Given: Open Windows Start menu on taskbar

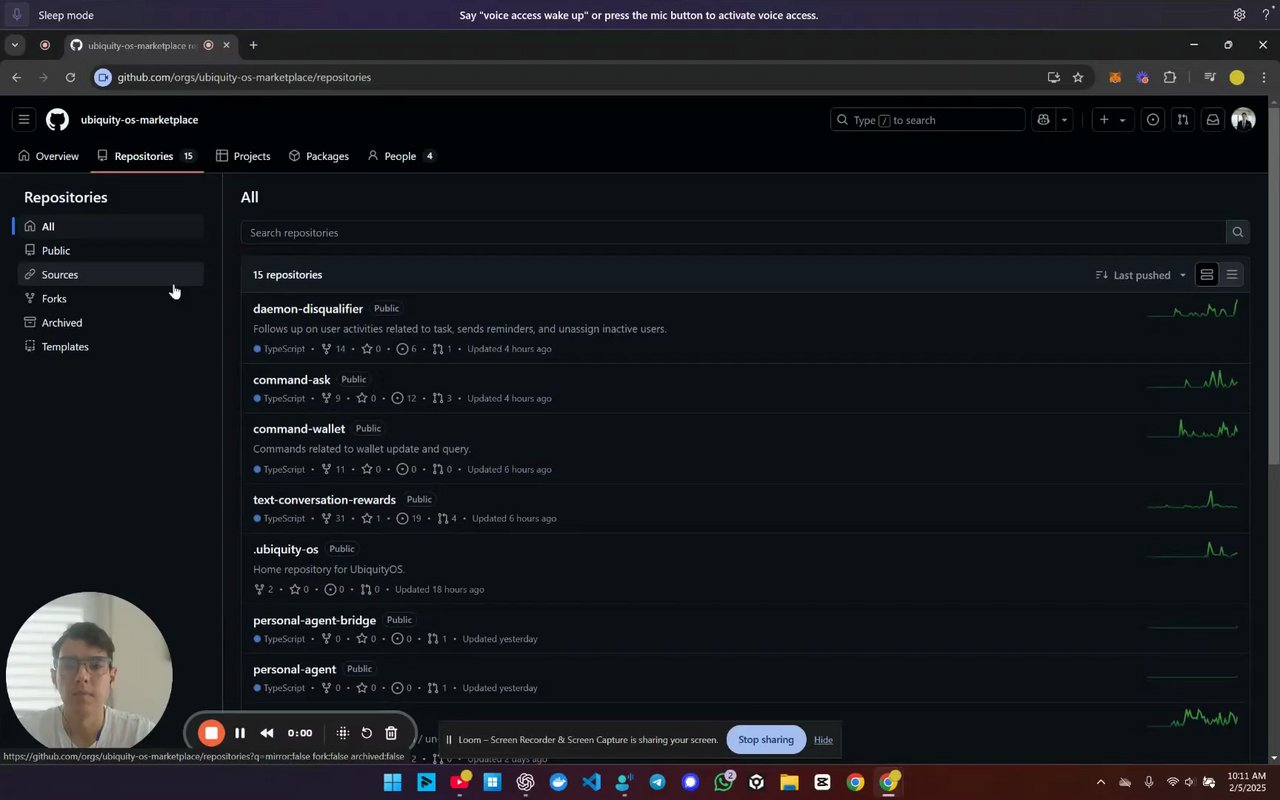Looking at the screenshot, I should [393, 782].
